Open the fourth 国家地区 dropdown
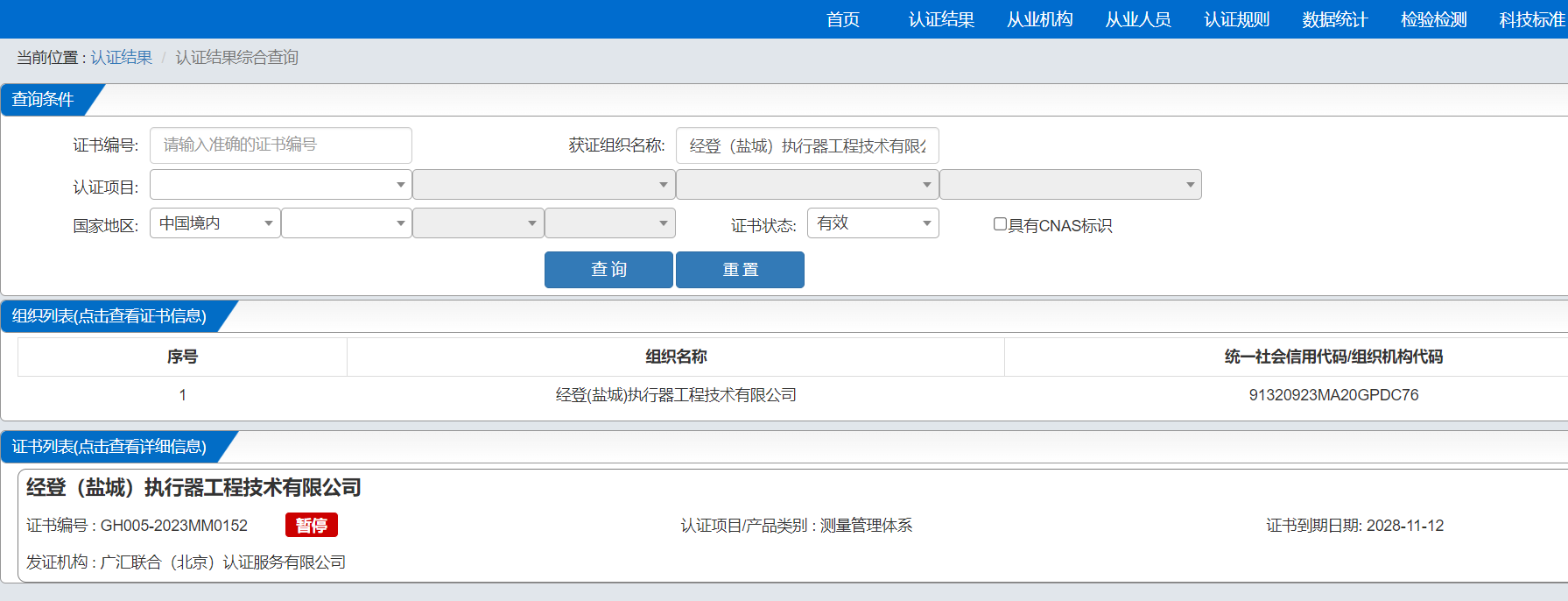The width and height of the screenshot is (1568, 601). click(x=610, y=223)
